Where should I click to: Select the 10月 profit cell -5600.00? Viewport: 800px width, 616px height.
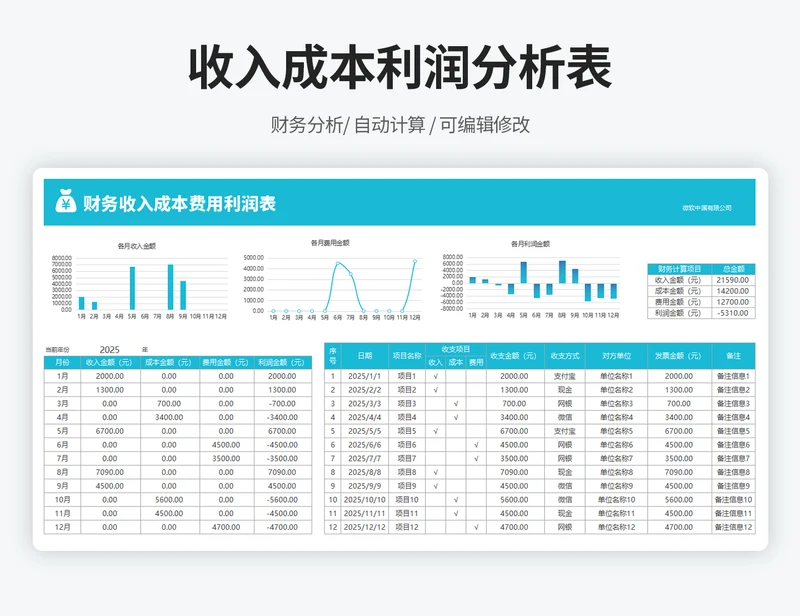(x=282, y=500)
